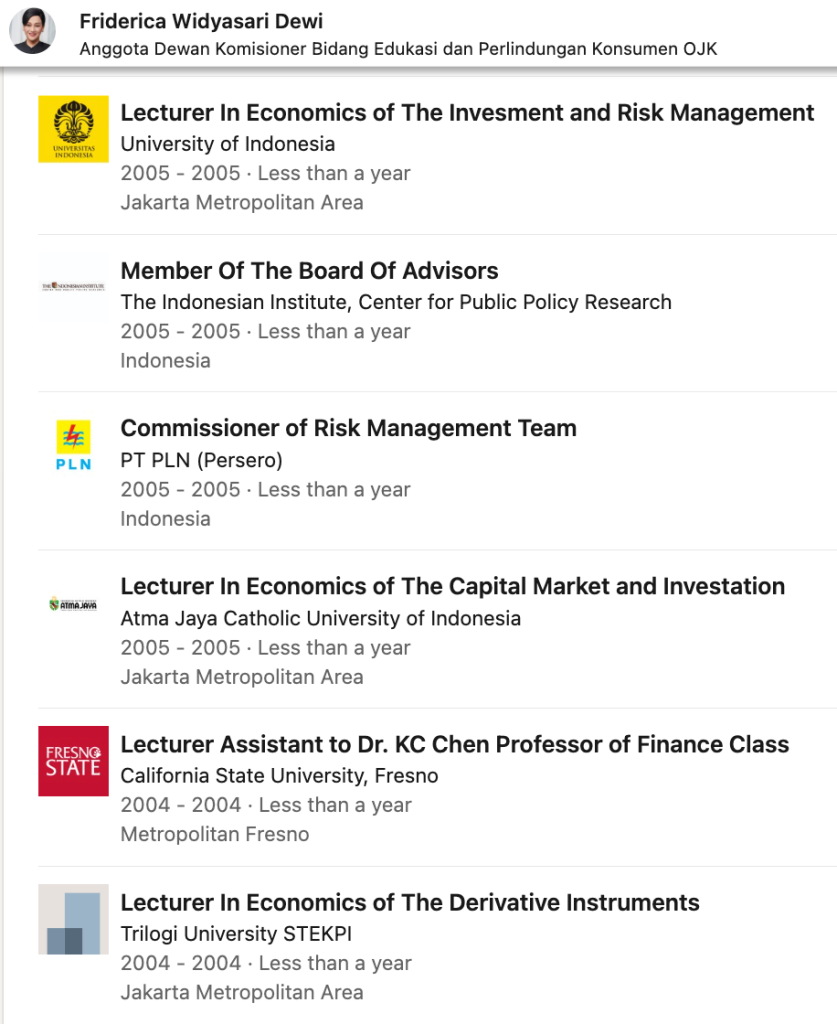Click the University of Indonesia logo
Image resolution: width=837 pixels, height=1024 pixels.
73,129
